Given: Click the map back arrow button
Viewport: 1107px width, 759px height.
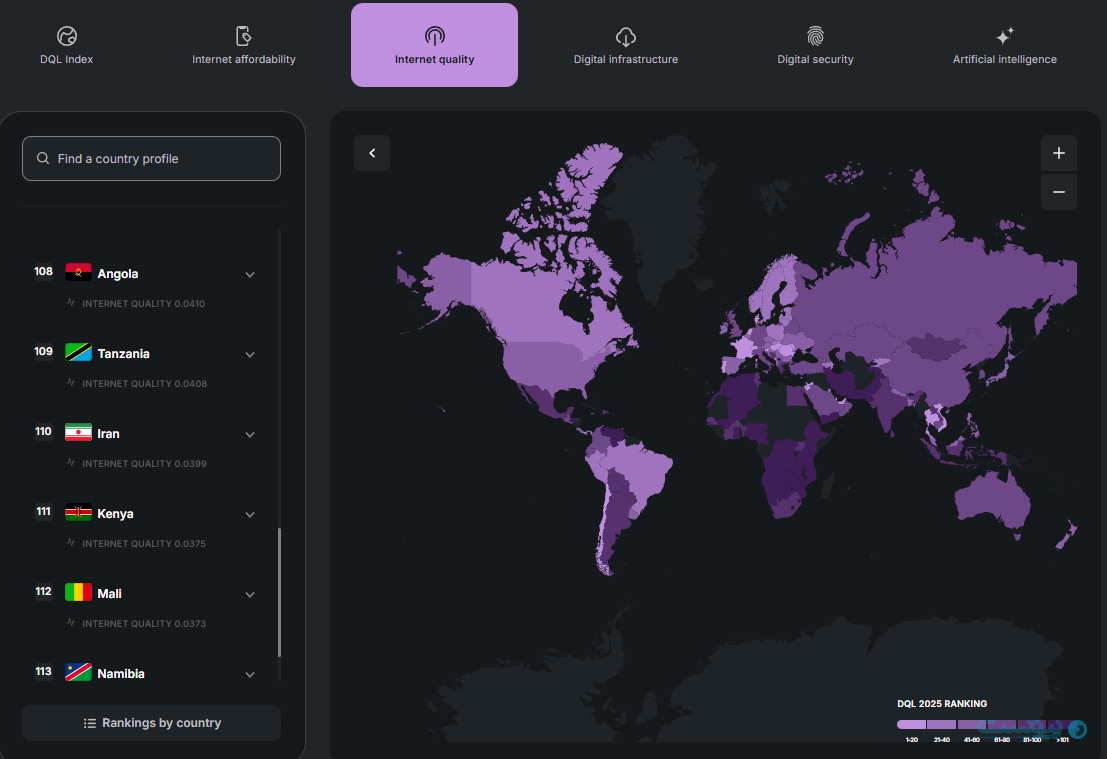Looking at the screenshot, I should [372, 153].
